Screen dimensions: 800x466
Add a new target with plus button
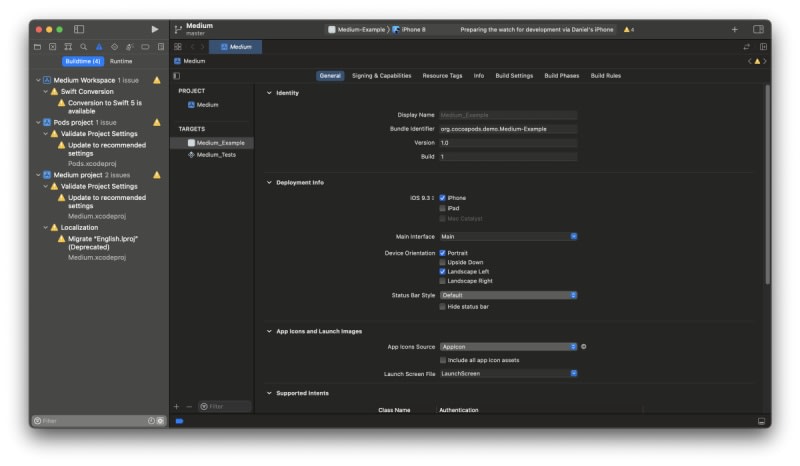[177, 406]
